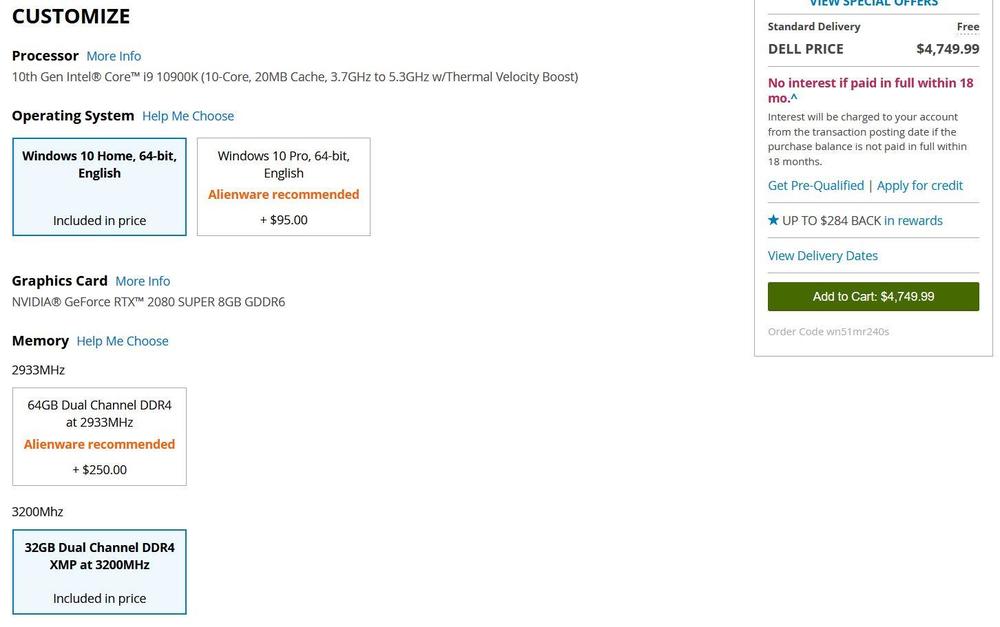Open the View Delivery Dates link

[x=822, y=255]
